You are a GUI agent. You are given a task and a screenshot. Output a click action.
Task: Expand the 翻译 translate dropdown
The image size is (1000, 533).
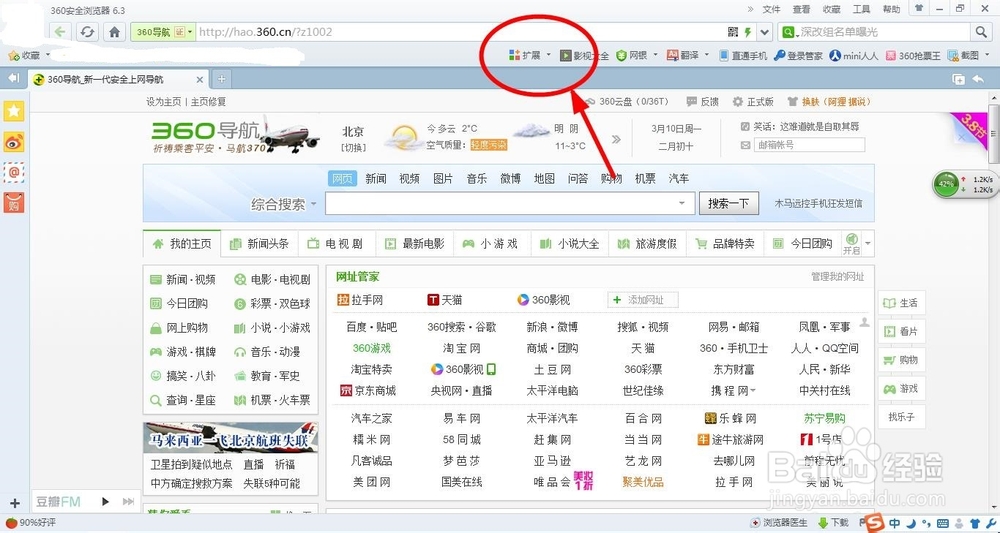[x=707, y=55]
